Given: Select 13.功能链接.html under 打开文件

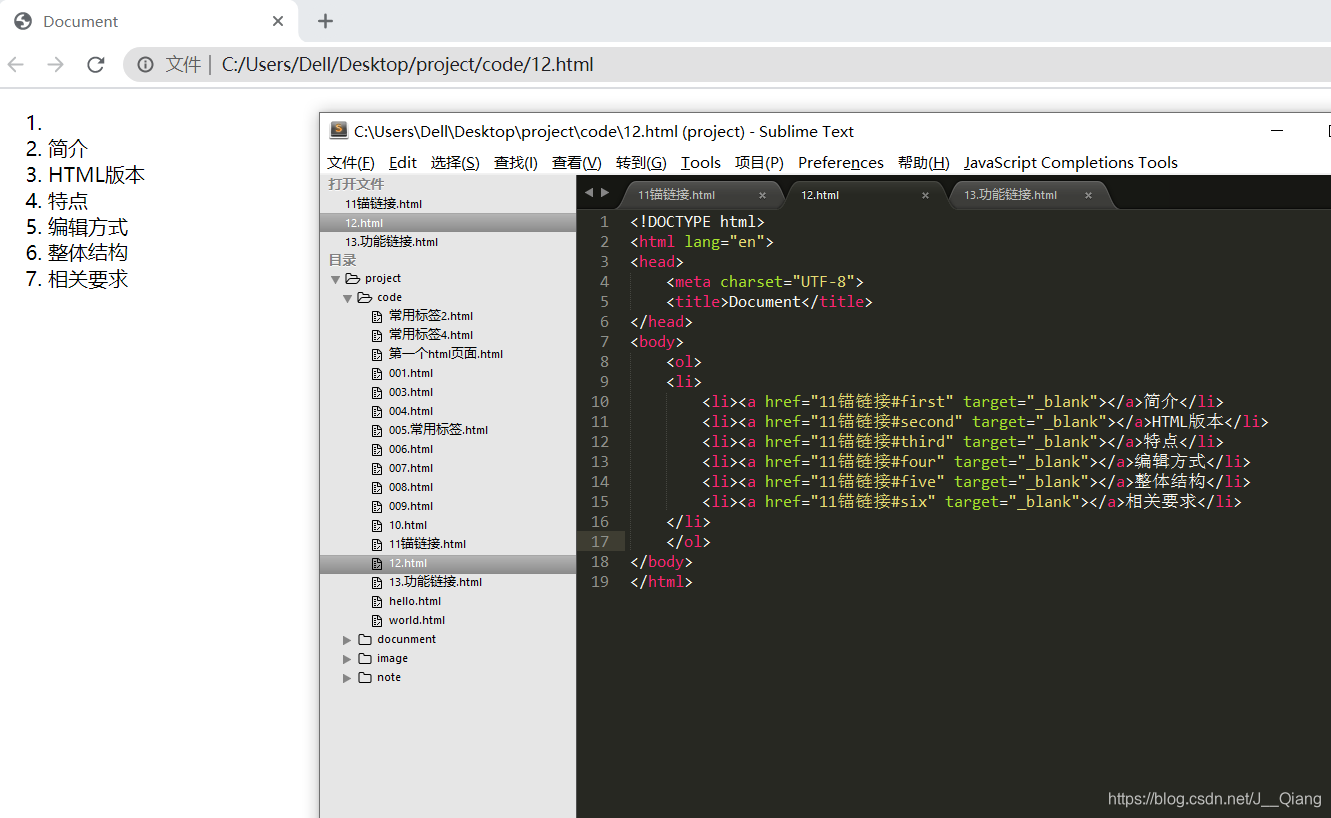Looking at the screenshot, I should [x=391, y=241].
